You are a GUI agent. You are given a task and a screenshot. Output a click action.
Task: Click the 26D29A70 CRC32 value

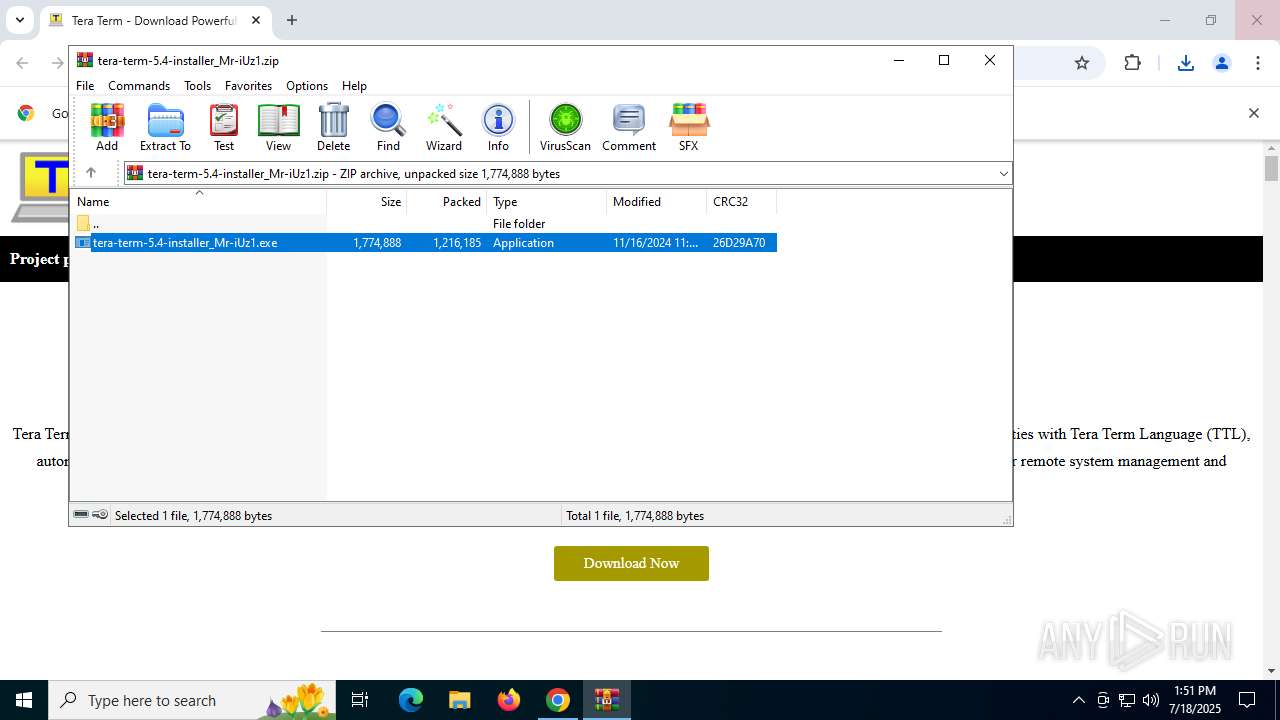click(x=739, y=243)
